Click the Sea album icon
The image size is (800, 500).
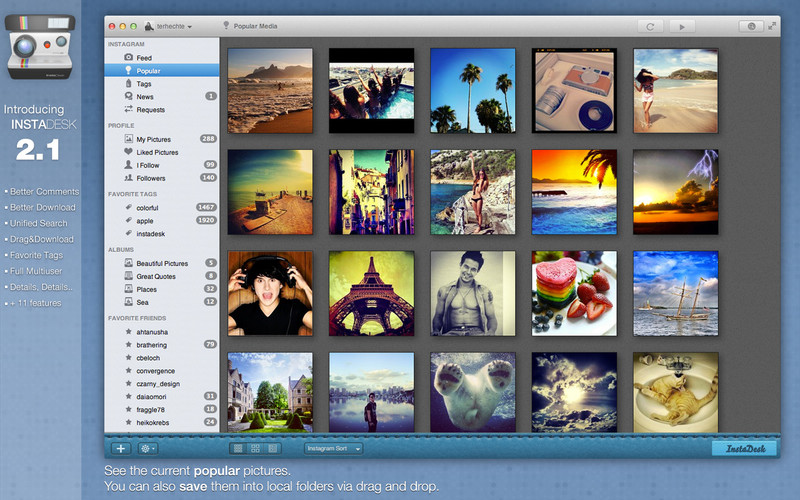click(x=129, y=302)
